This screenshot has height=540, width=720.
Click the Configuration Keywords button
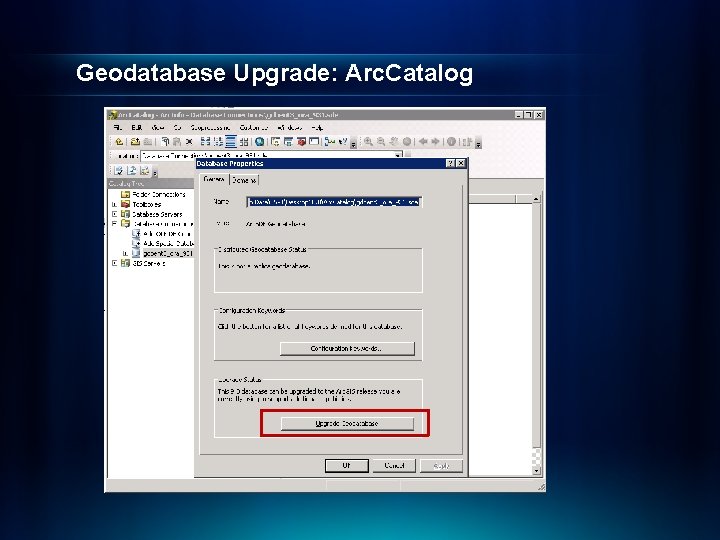pyautogui.click(x=347, y=349)
